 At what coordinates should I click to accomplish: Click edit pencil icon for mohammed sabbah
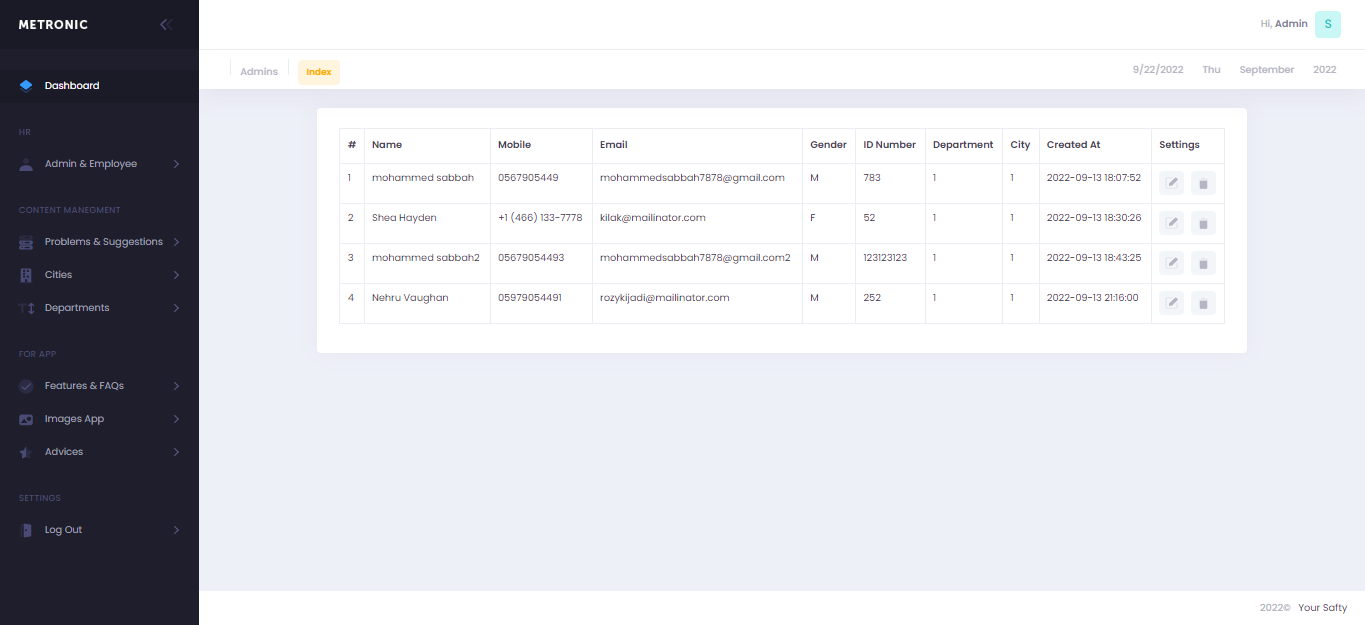pos(1171,183)
